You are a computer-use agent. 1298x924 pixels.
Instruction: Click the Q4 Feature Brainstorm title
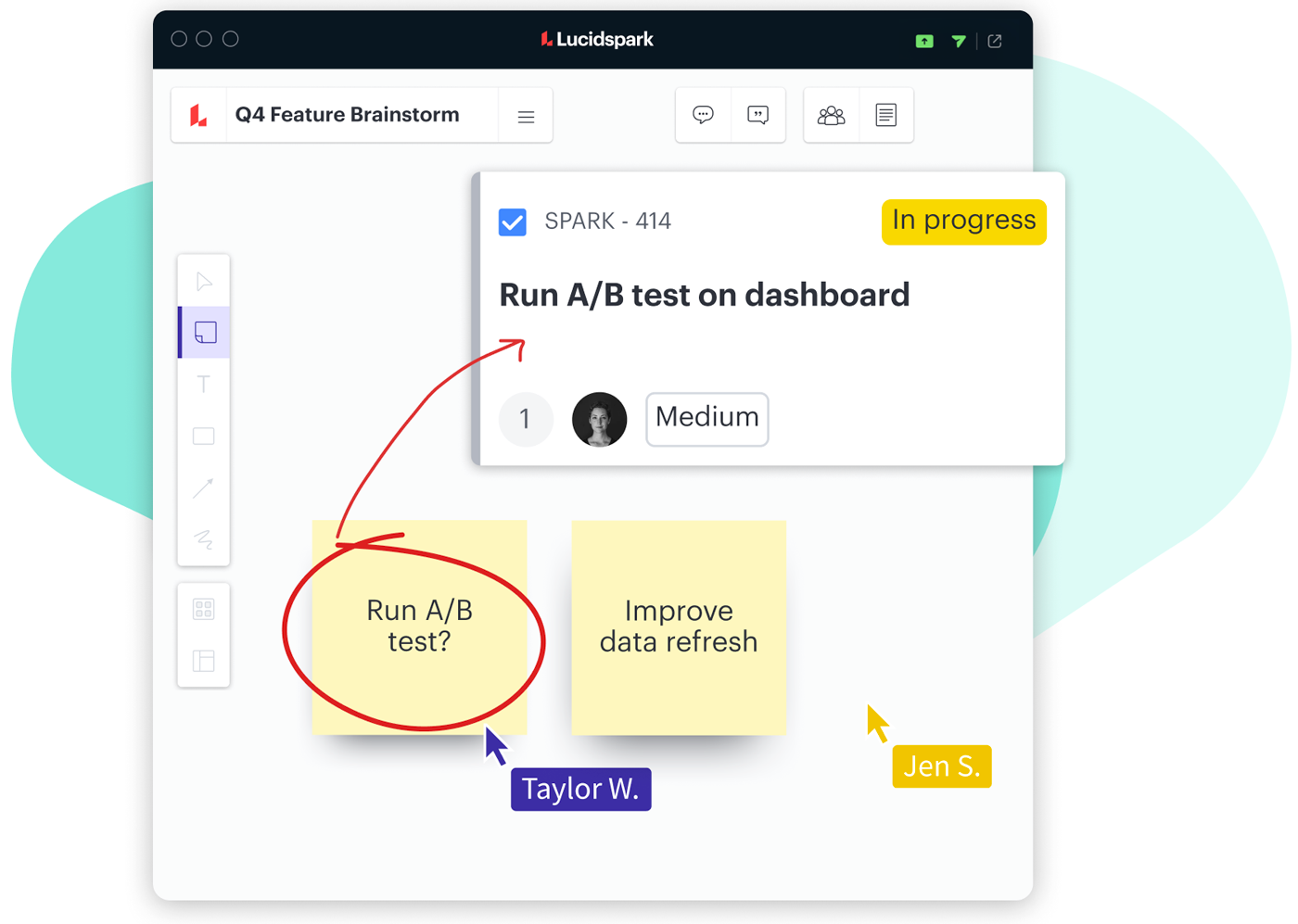(347, 115)
